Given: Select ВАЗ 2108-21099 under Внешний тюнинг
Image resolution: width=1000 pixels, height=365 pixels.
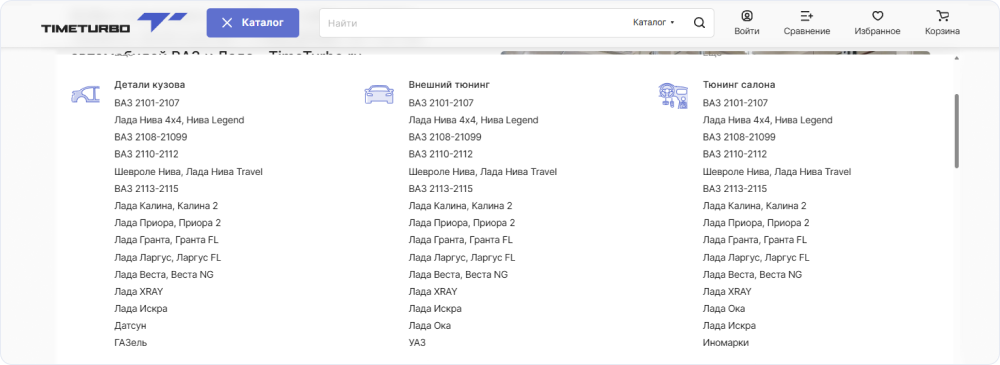Looking at the screenshot, I should tap(445, 137).
